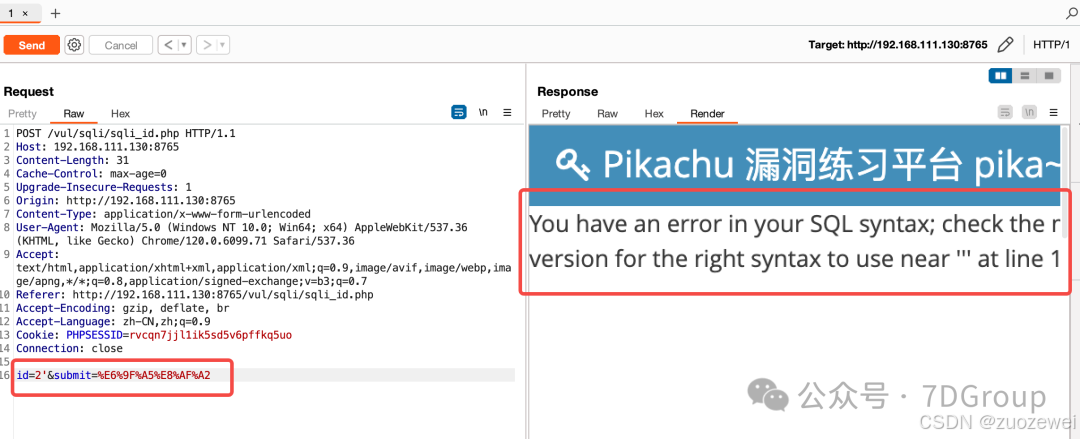Switch Response view to Render
1080x439 pixels.
707,114
